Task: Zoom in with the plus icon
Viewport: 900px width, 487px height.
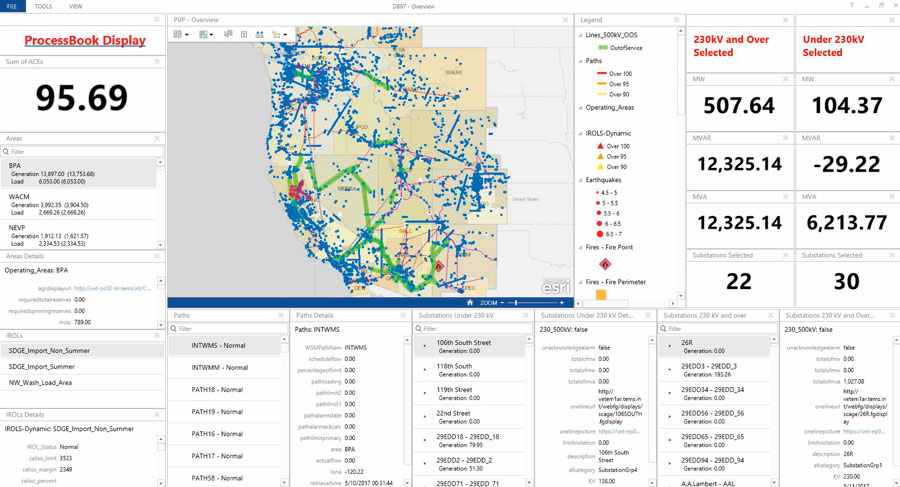Action: [x=562, y=303]
